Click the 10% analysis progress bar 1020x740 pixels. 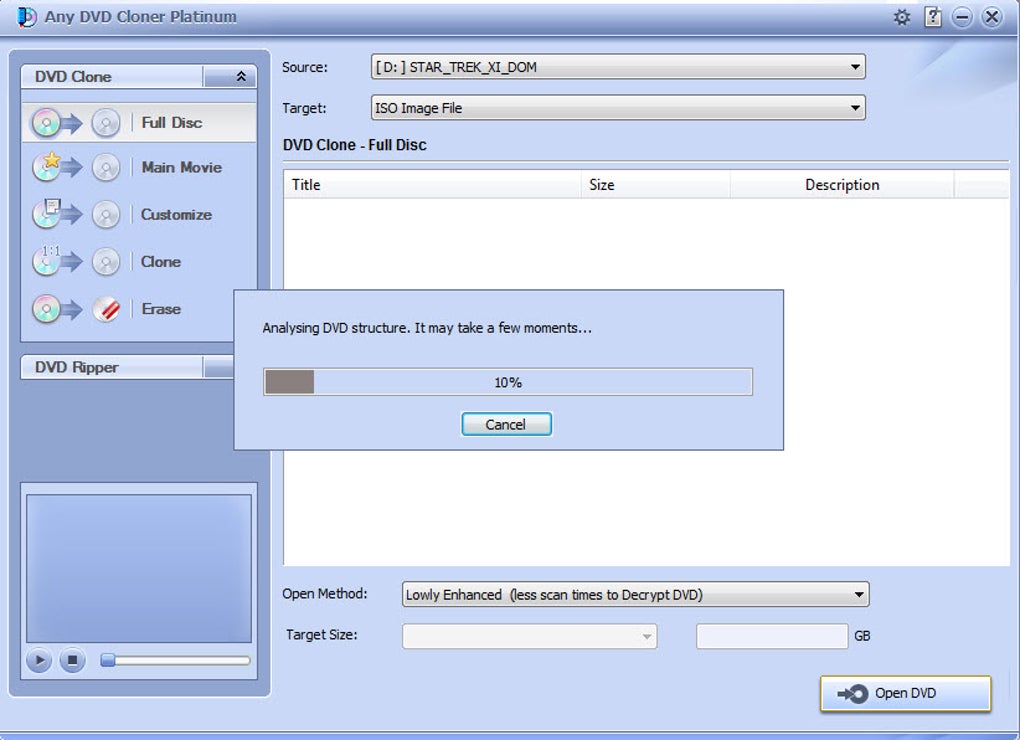click(508, 382)
